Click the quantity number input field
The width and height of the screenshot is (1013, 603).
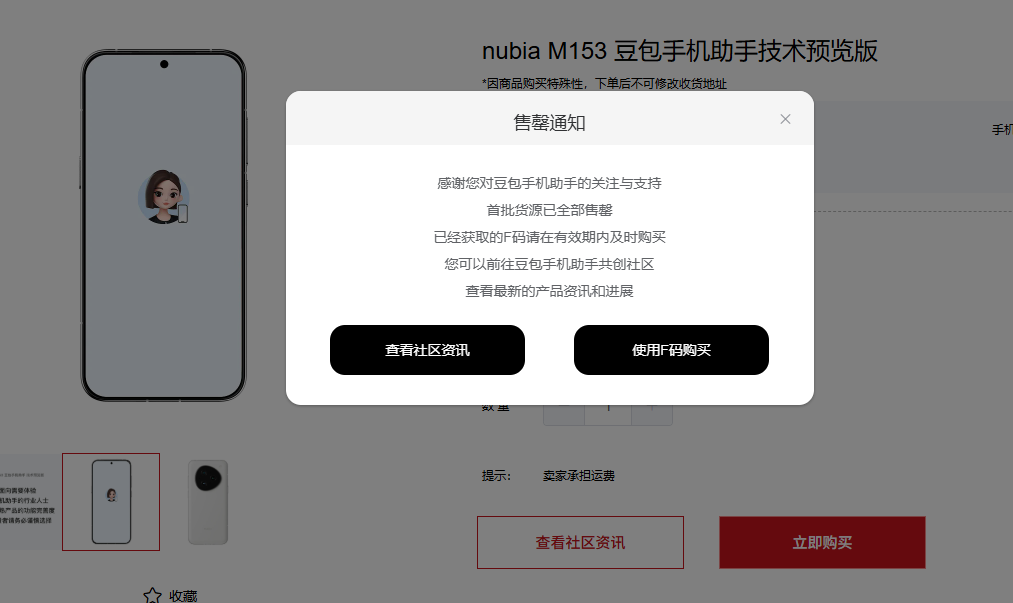[x=608, y=414]
